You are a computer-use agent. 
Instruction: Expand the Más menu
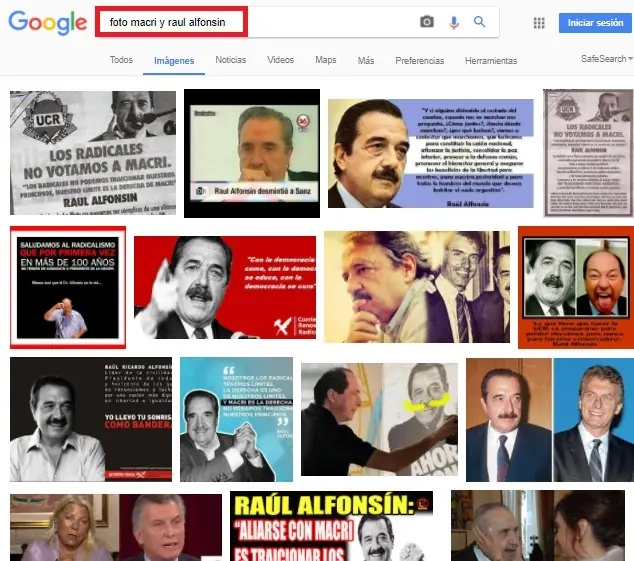366,61
